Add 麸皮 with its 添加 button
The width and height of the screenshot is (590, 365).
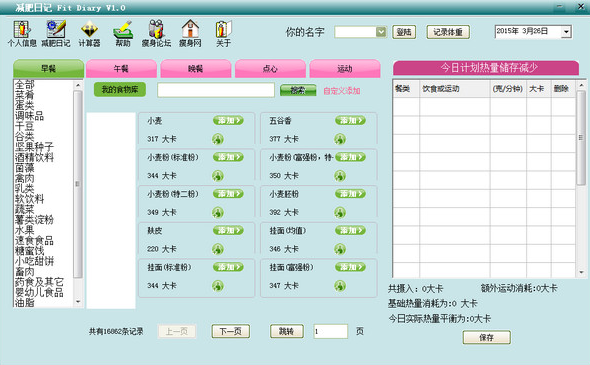[x=228, y=230]
